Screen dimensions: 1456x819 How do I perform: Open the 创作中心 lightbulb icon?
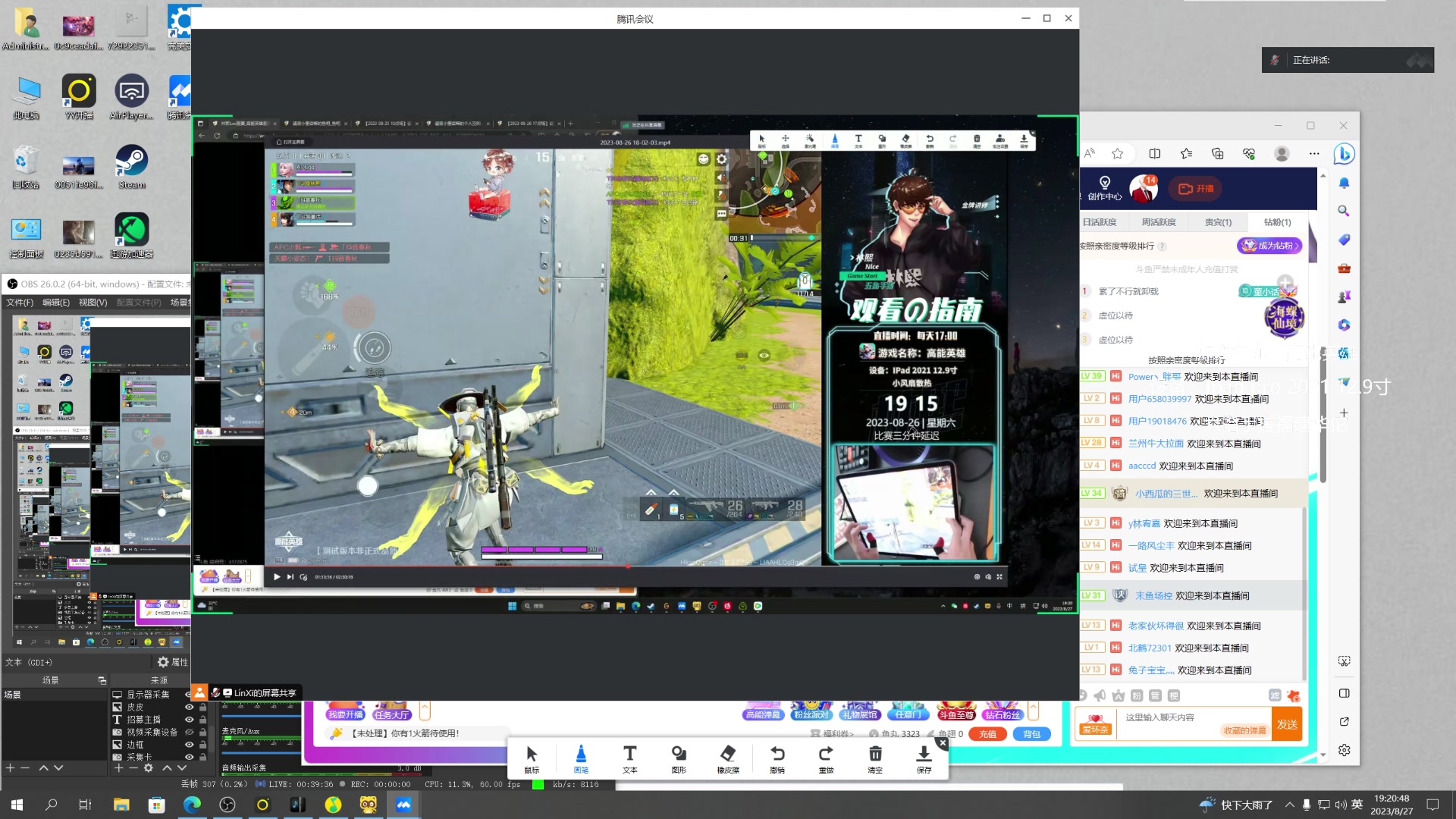click(1104, 188)
